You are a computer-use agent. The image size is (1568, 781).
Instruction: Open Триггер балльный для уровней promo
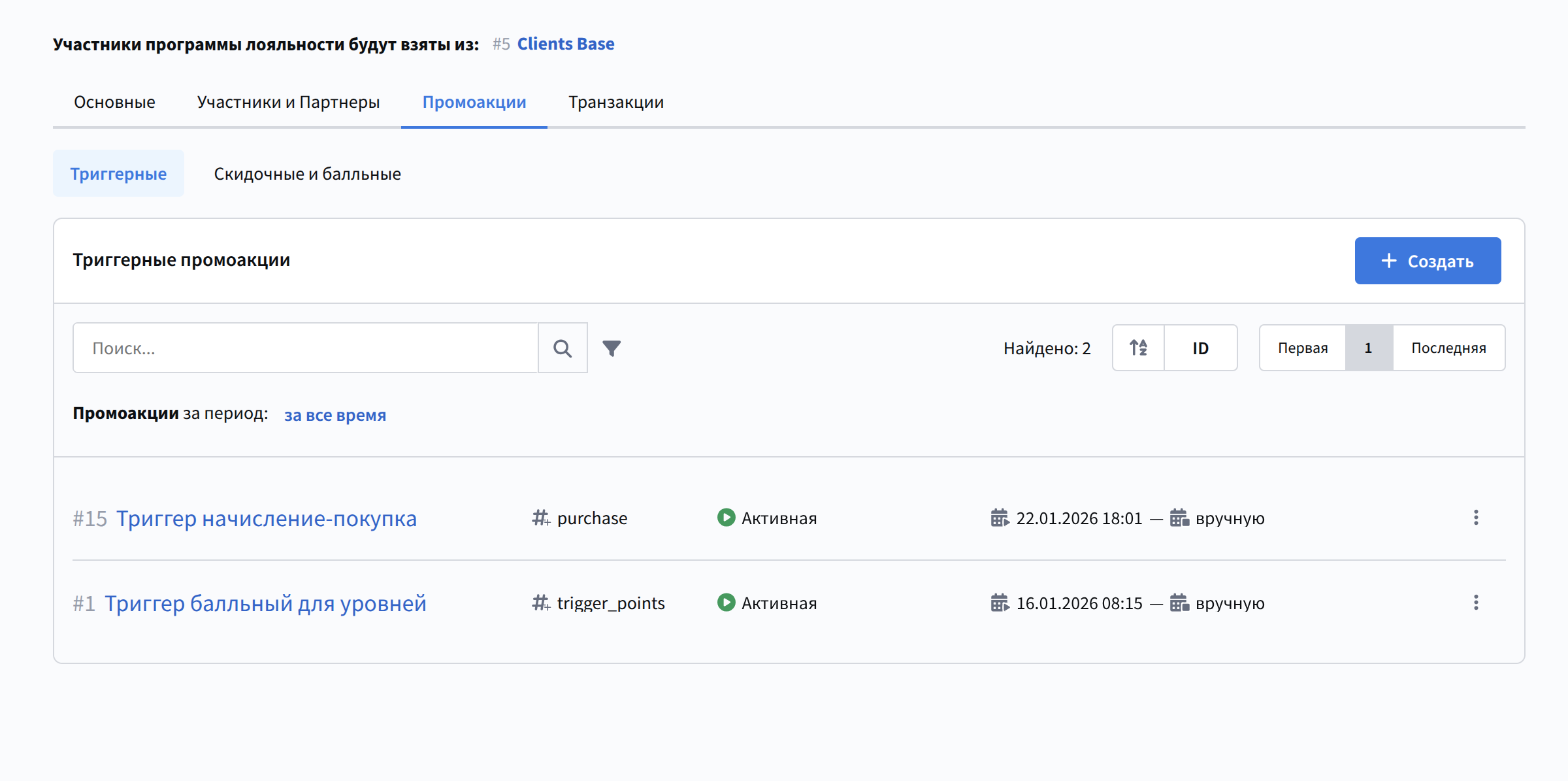pyautogui.click(x=265, y=603)
